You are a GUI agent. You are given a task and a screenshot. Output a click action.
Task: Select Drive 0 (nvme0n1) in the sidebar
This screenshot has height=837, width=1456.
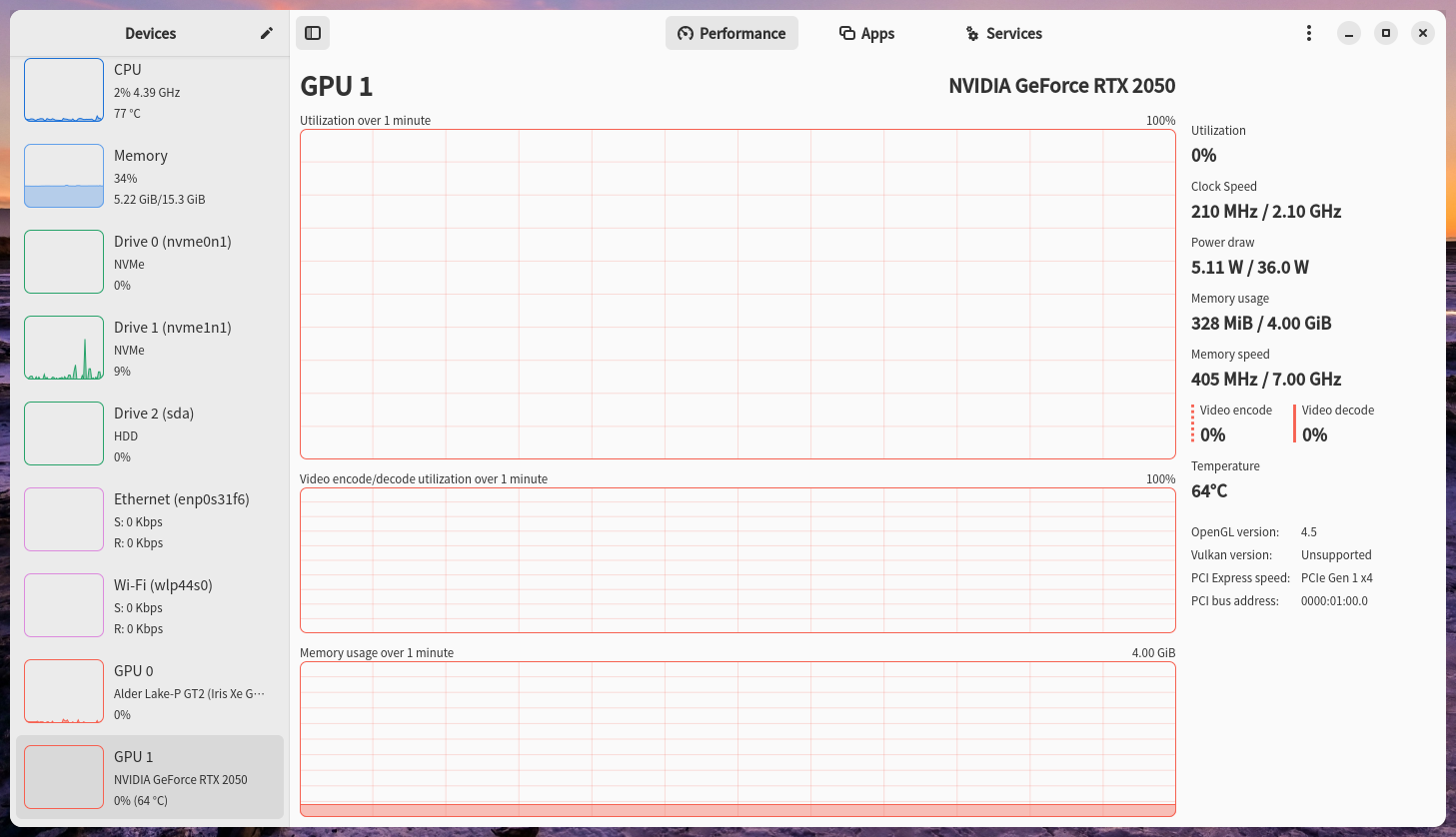click(x=150, y=262)
